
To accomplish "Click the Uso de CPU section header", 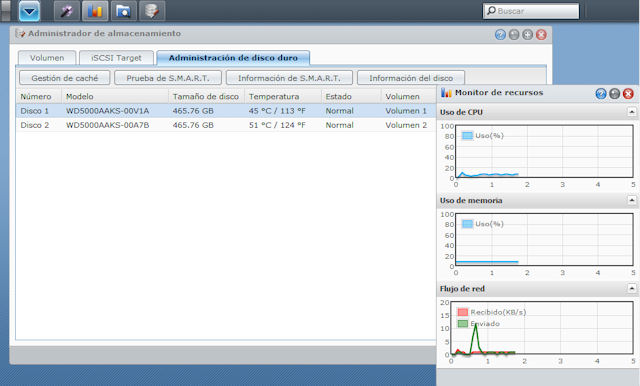I will pos(537,112).
